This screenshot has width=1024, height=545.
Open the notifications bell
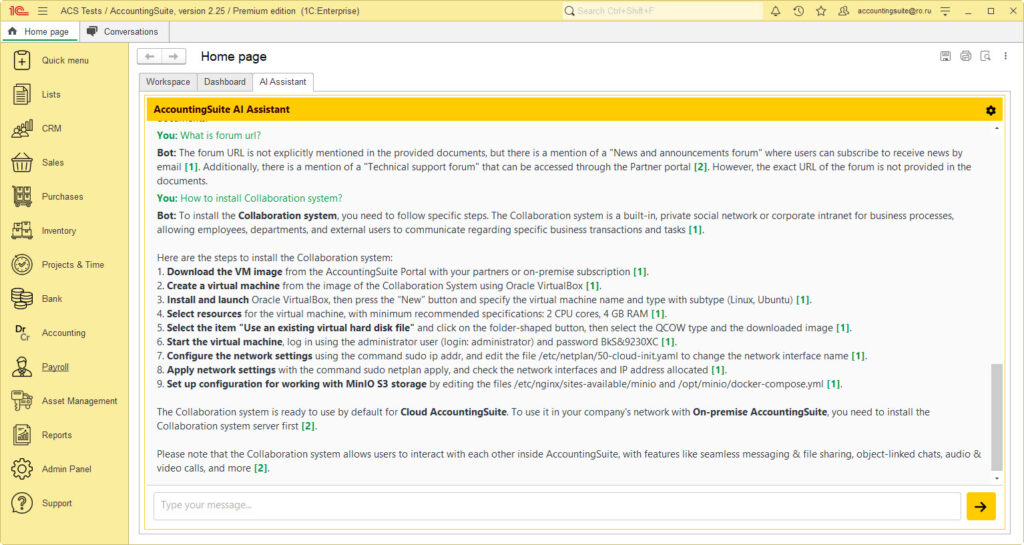pyautogui.click(x=775, y=11)
